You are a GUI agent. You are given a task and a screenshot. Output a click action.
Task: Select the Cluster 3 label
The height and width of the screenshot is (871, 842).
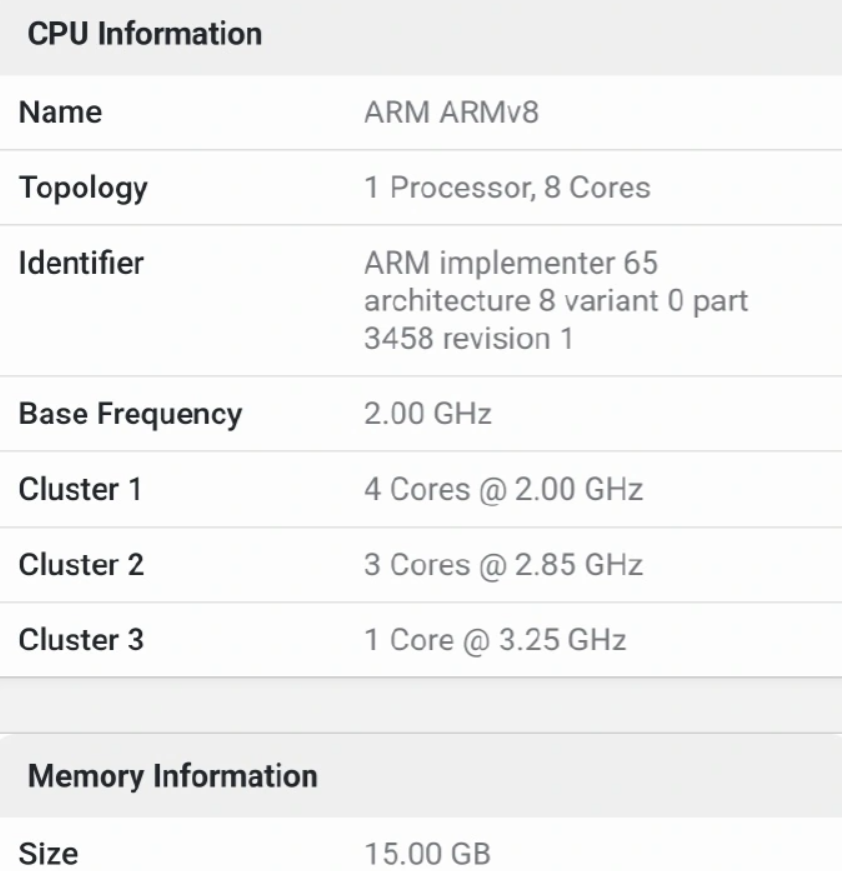[x=82, y=640]
